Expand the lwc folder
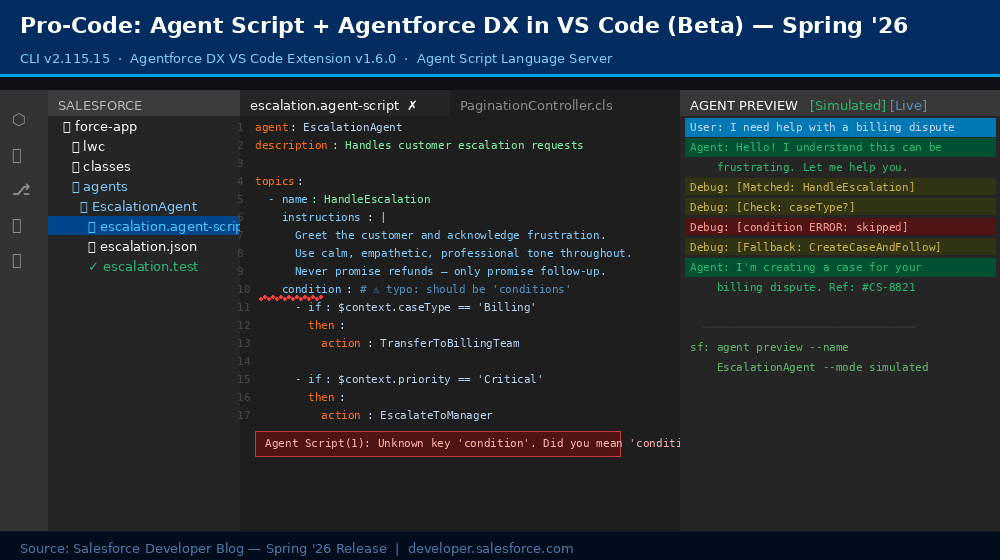The width and height of the screenshot is (1000, 560). click(x=94, y=147)
